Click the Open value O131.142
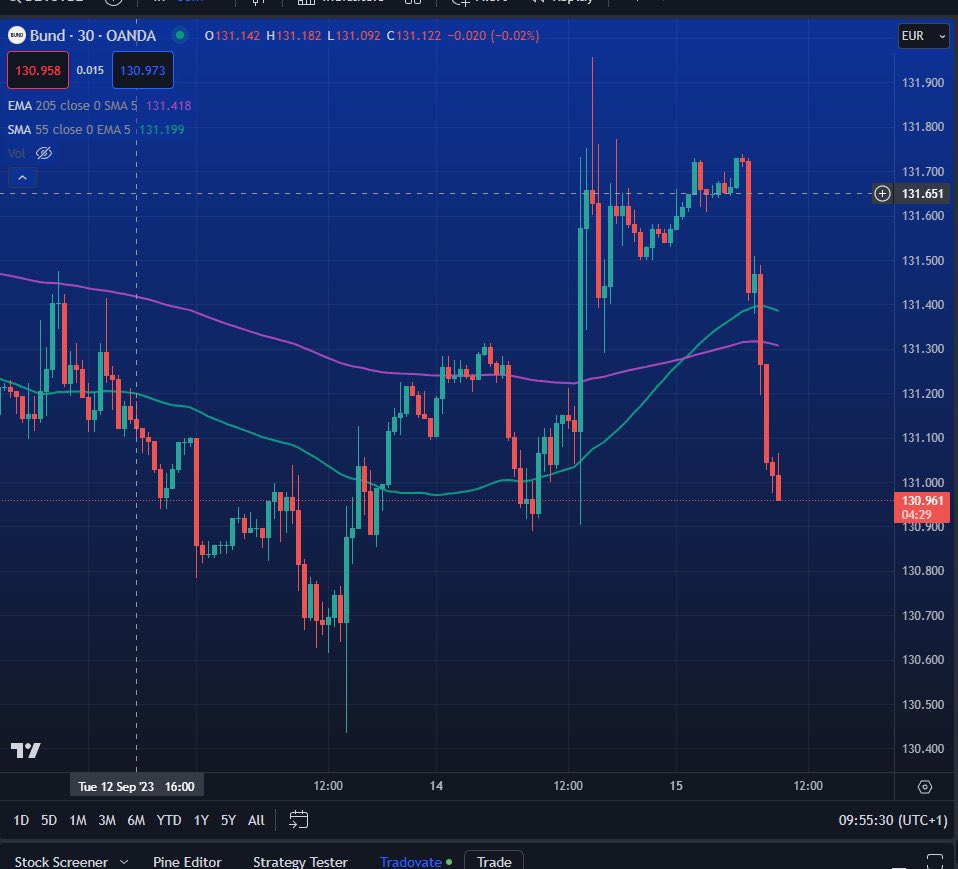 pos(232,35)
